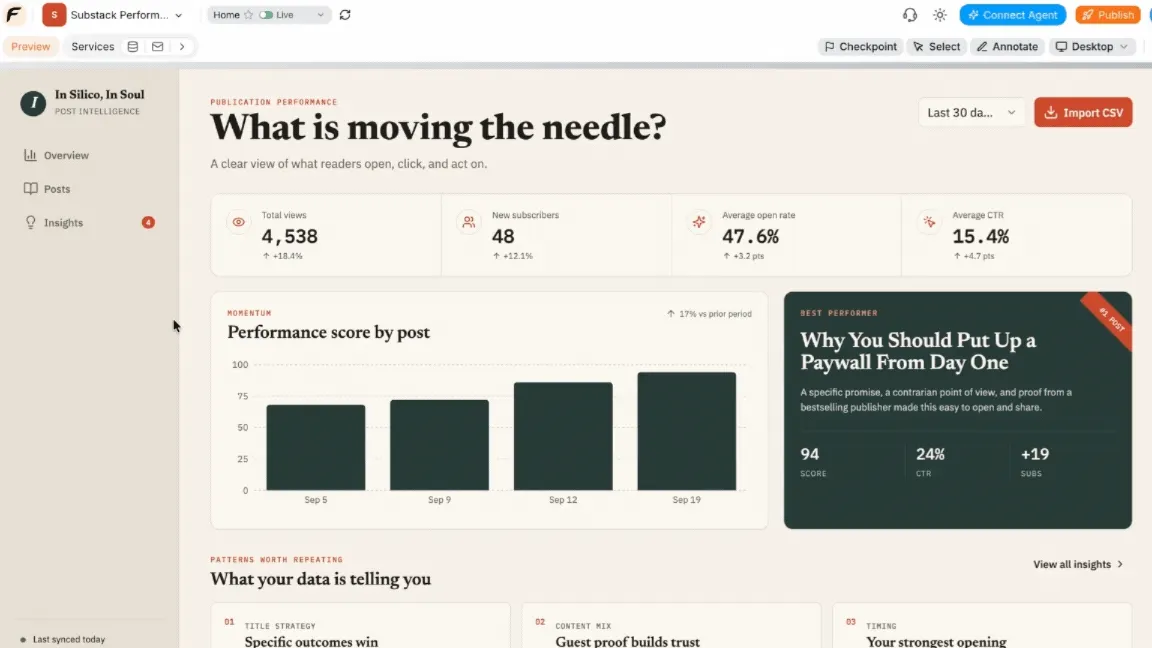Image resolution: width=1152 pixels, height=648 pixels.
Task: Go to Insights in the sidebar
Action: (x=63, y=223)
